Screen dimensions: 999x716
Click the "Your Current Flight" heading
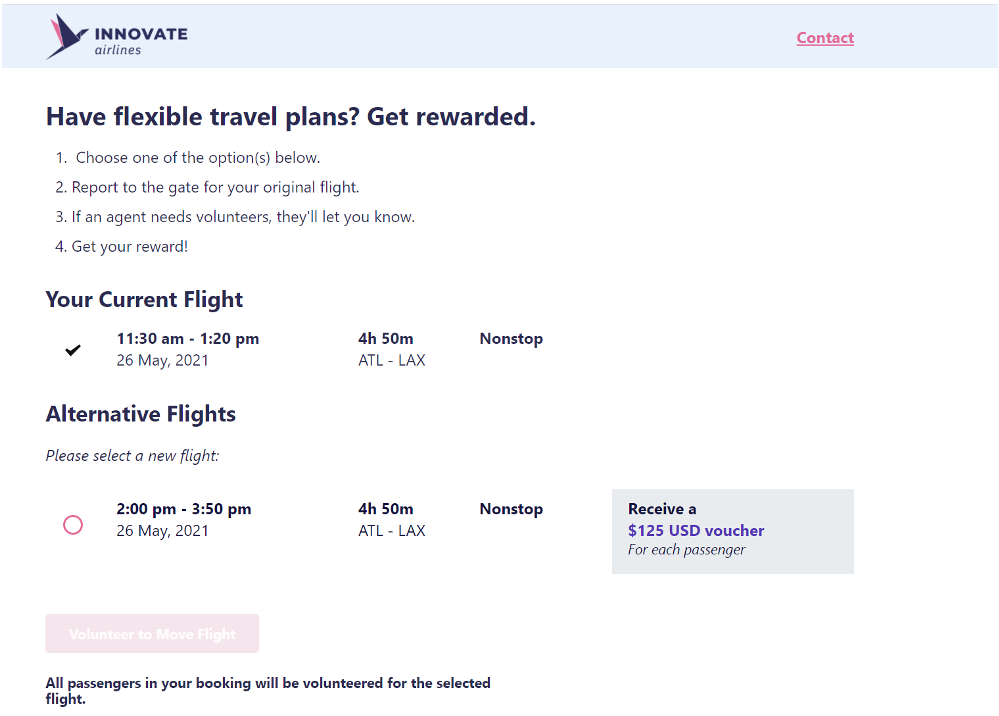tap(144, 299)
